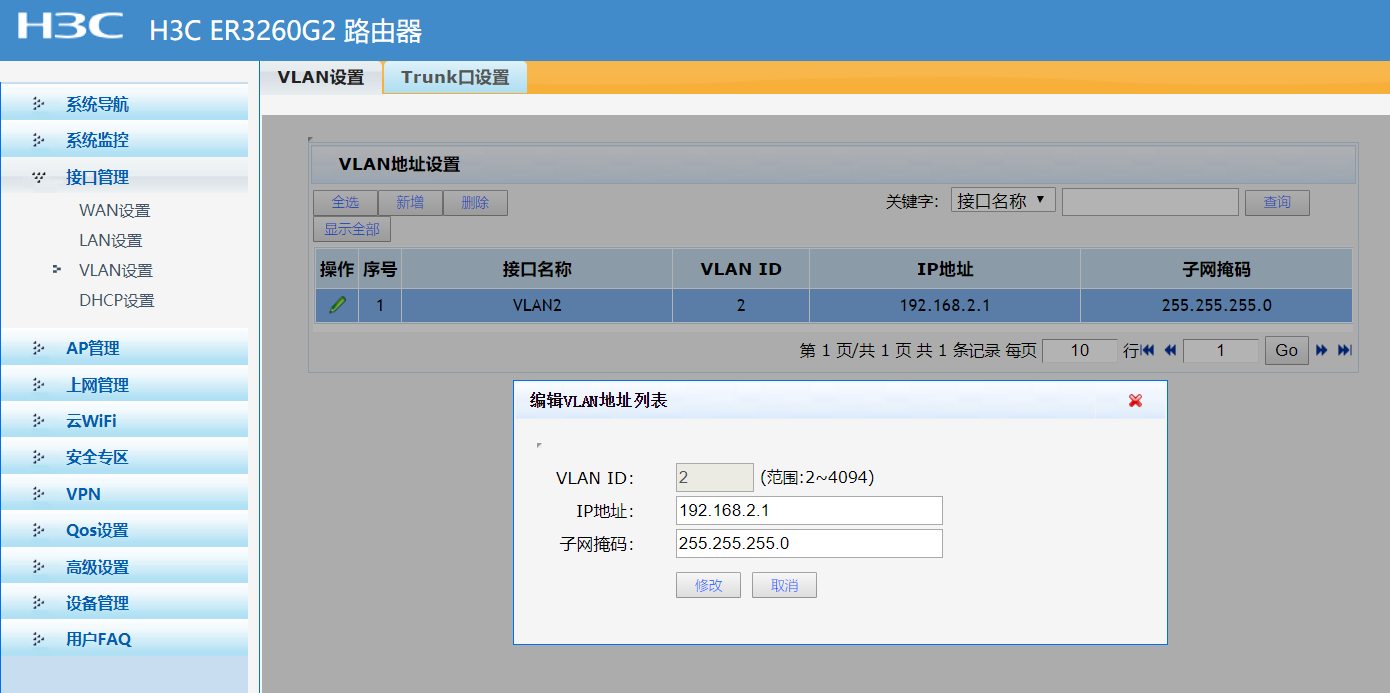Image resolution: width=1390 pixels, height=693 pixels.
Task: Expand the Qos设置 menu
Action: 124,530
